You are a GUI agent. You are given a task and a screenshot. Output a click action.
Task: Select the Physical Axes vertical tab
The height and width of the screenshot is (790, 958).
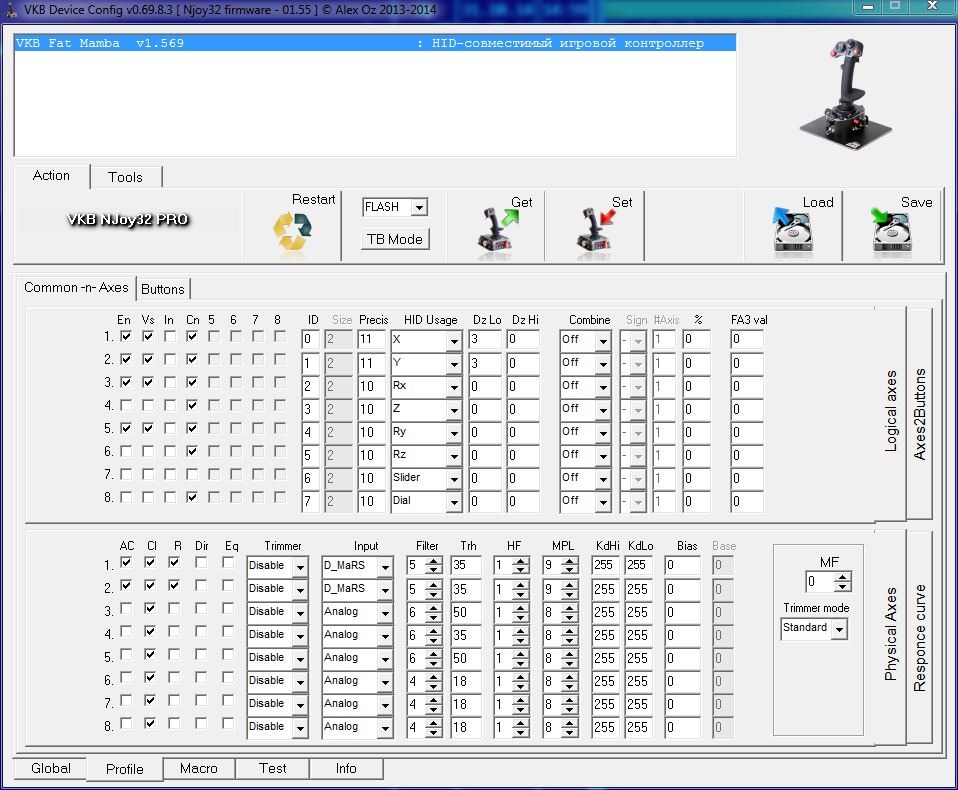891,634
